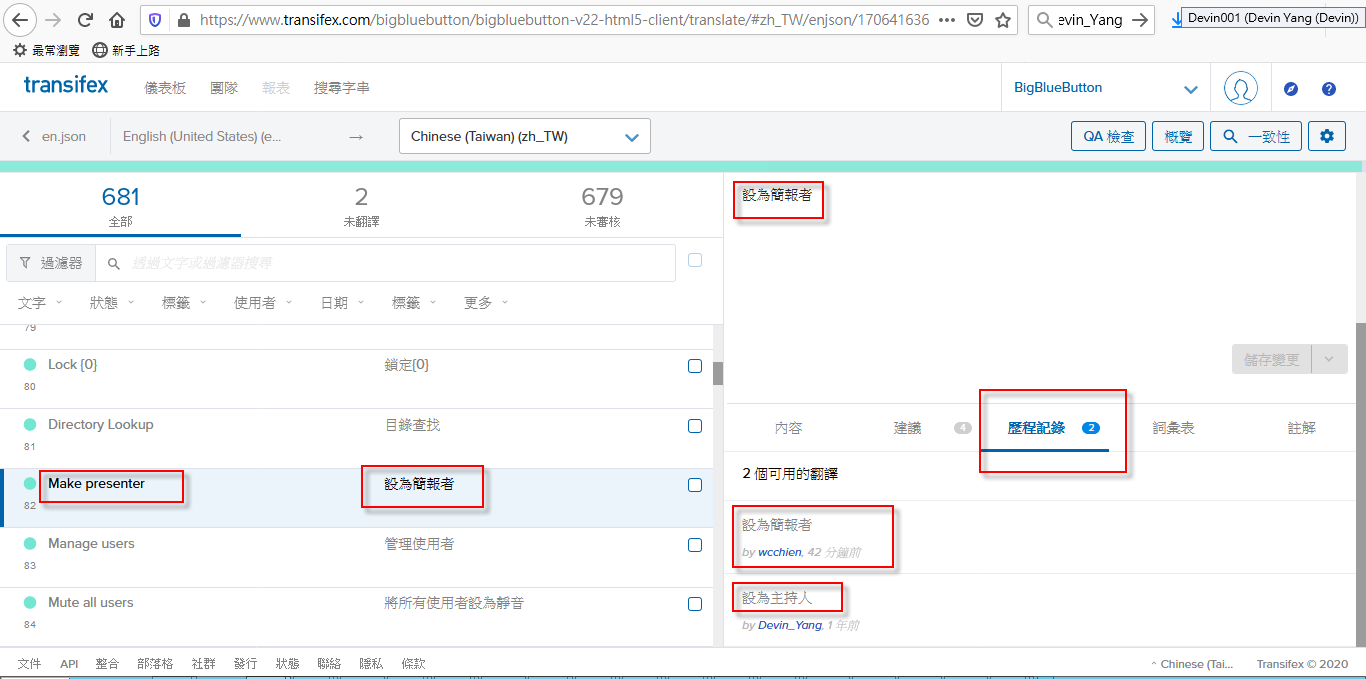Click the string list vertical scrollbar
1366x679 pixels.
tap(717, 373)
